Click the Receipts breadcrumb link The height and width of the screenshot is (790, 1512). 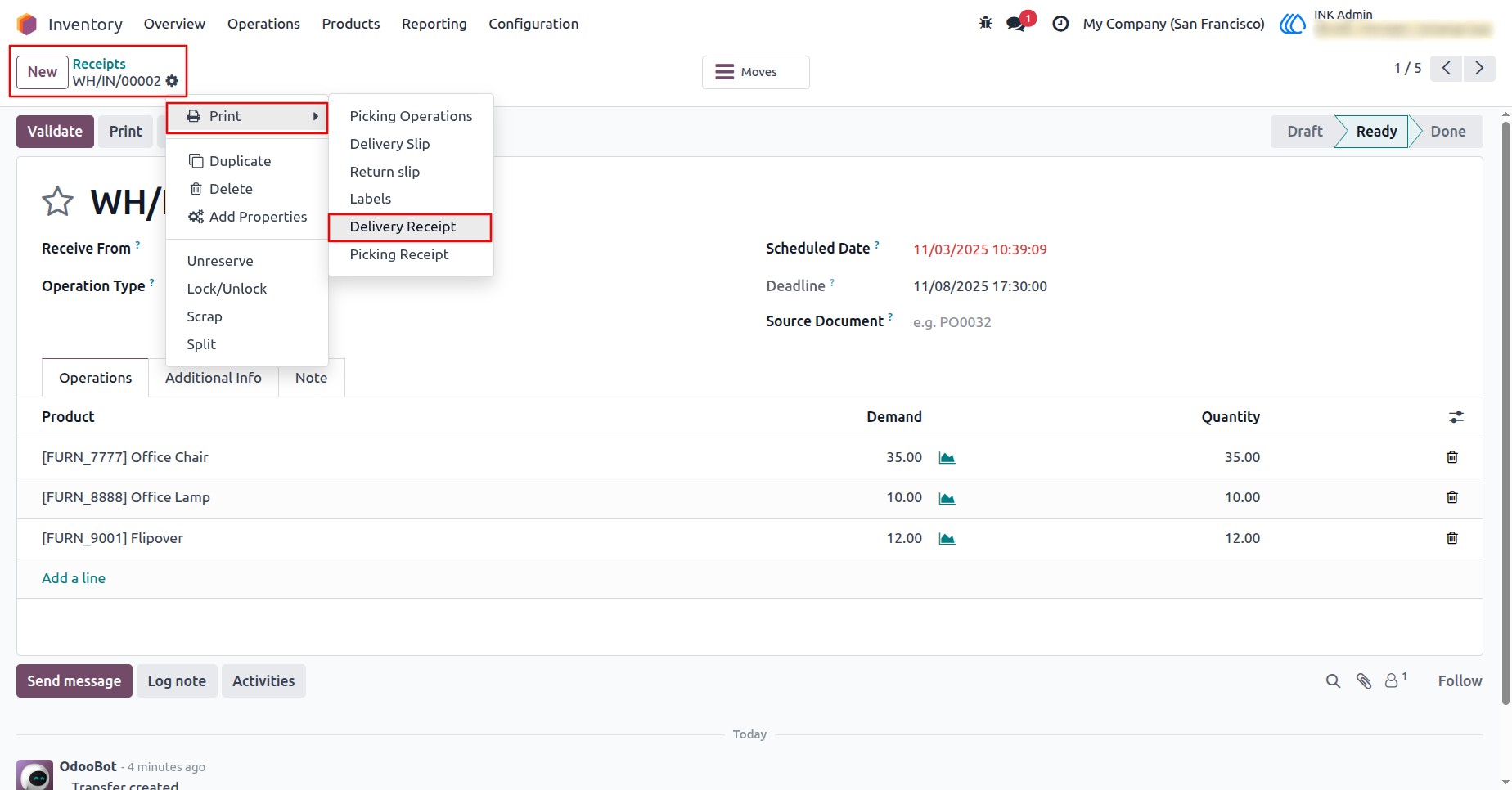[99, 64]
